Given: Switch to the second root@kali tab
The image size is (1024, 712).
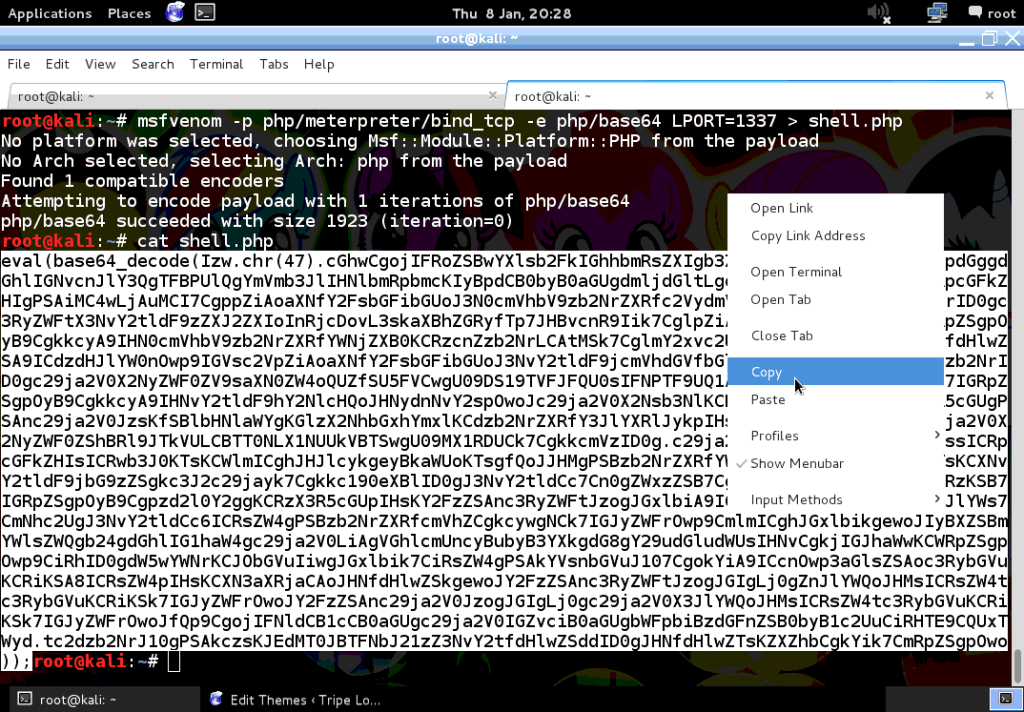Looking at the screenshot, I should coord(756,96).
